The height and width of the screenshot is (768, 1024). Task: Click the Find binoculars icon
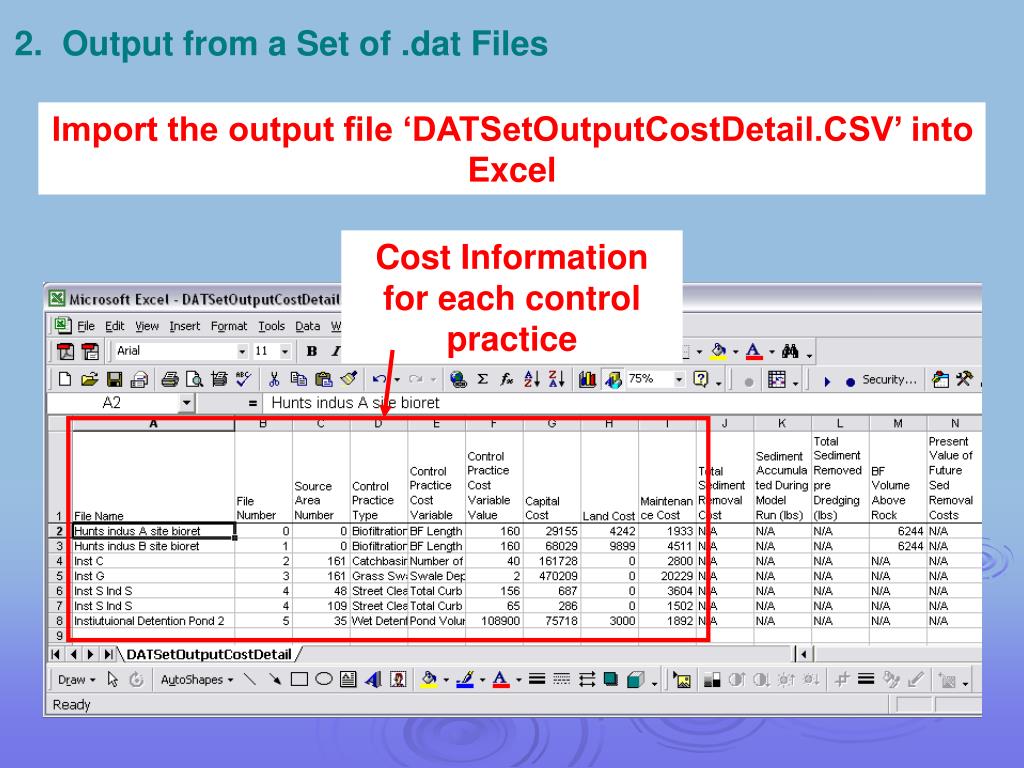790,352
